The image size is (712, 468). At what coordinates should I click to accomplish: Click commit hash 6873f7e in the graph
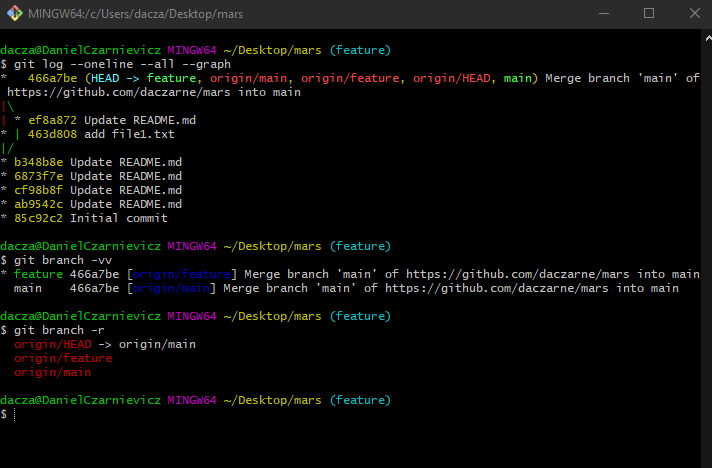click(x=38, y=176)
